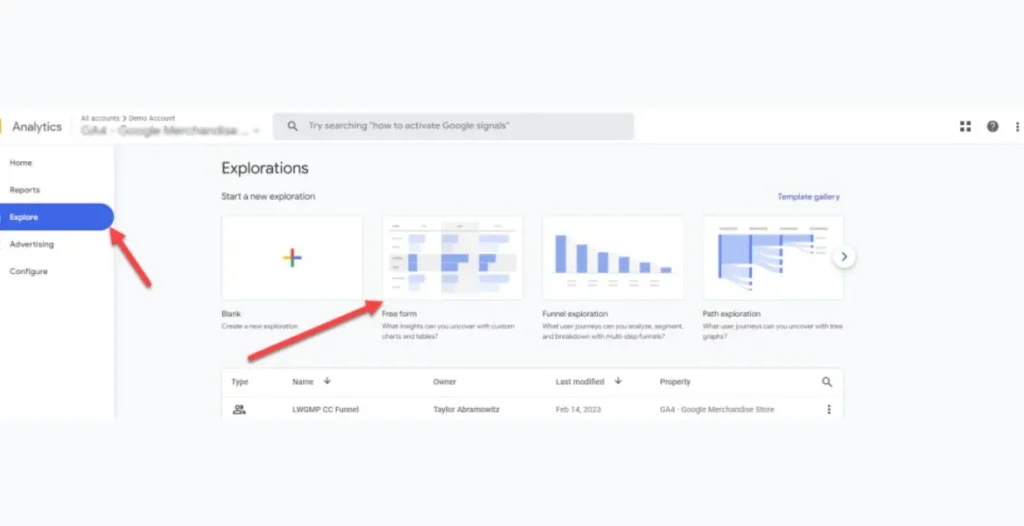Click the shared users icon in LWGMP row
The image size is (1024, 526).
coord(239,410)
